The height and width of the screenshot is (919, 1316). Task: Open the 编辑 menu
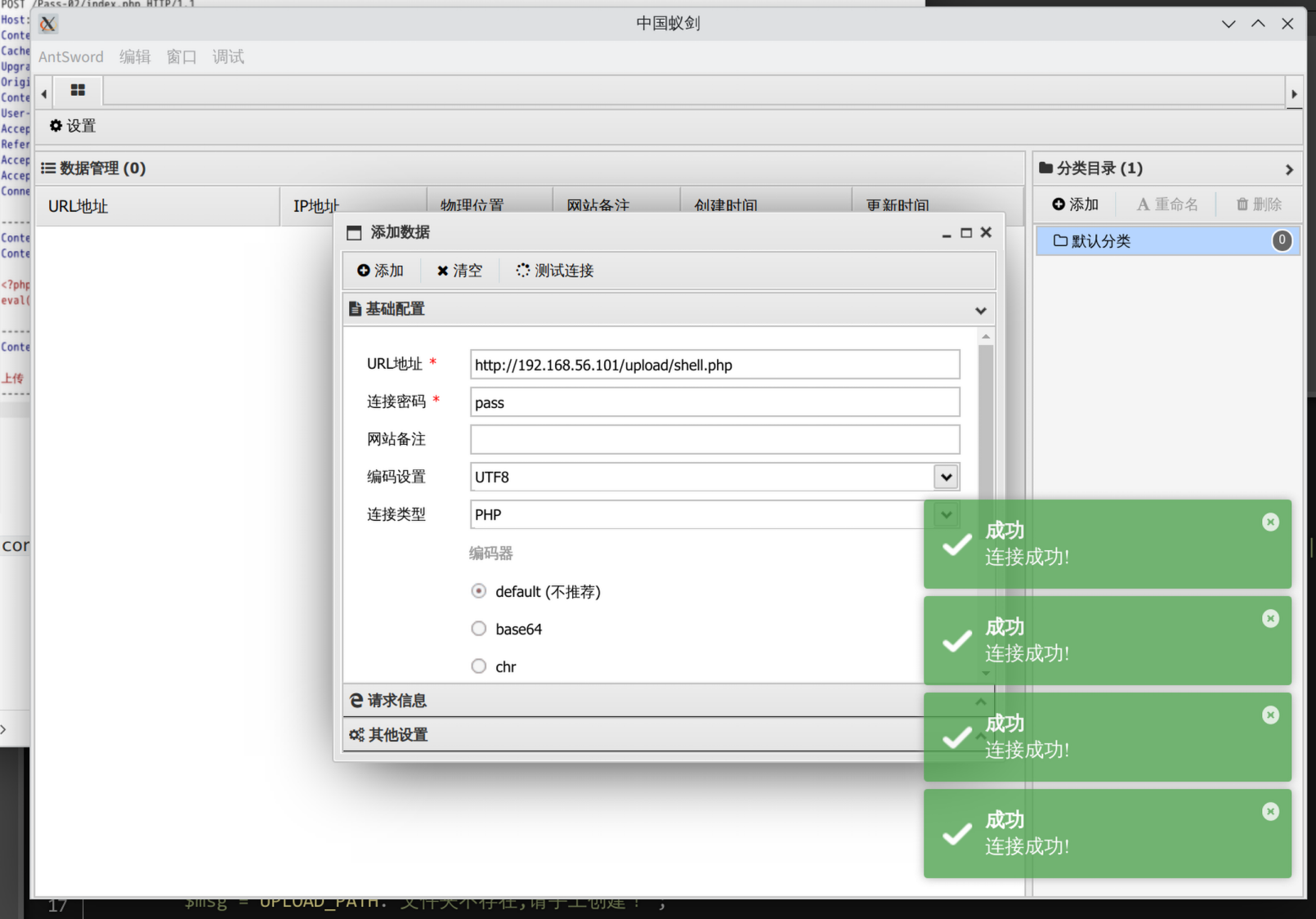click(x=135, y=56)
